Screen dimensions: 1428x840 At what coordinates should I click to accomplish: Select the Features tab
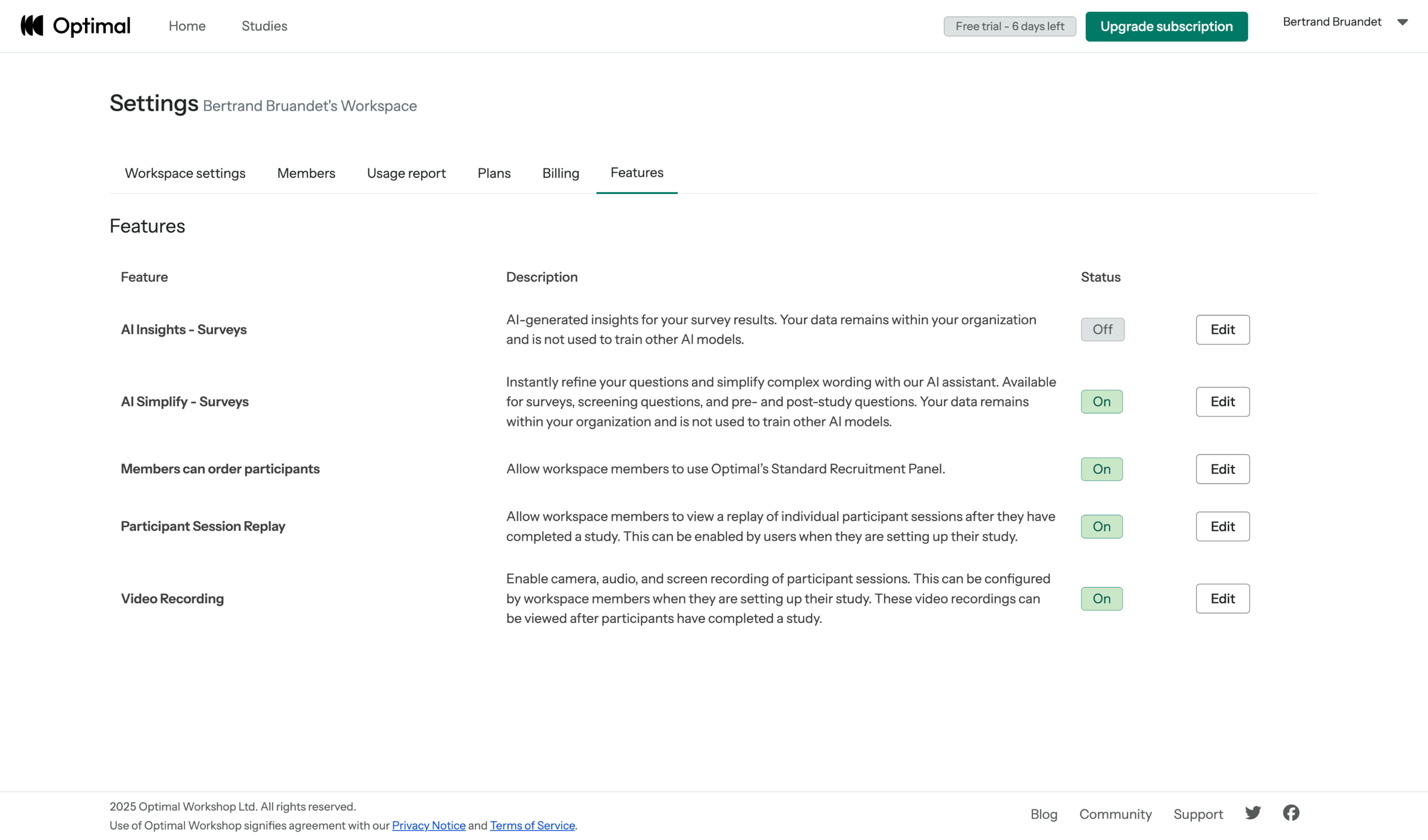637,173
